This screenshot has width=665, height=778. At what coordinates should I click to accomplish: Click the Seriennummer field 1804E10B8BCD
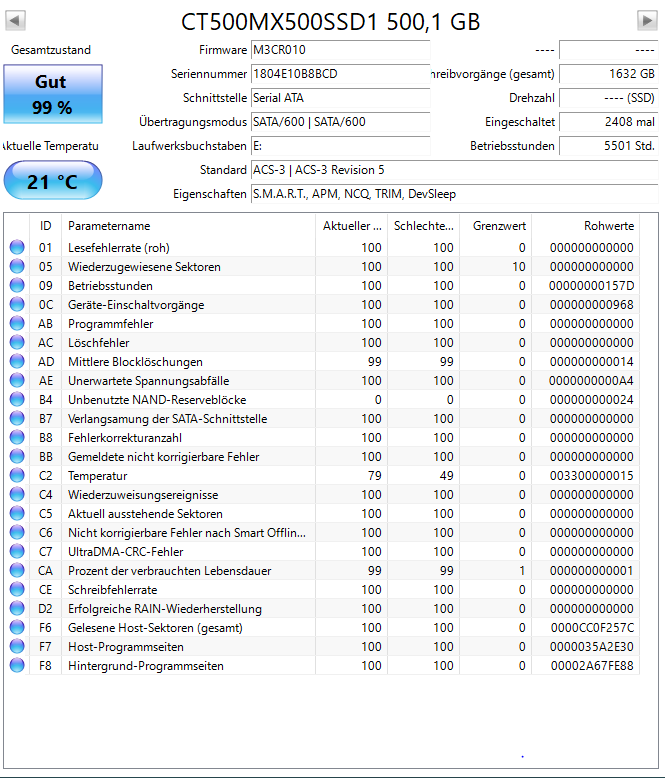(x=340, y=74)
